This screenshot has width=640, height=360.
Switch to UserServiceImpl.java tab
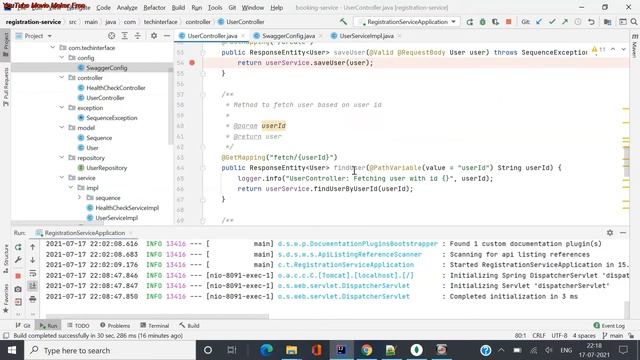366,36
